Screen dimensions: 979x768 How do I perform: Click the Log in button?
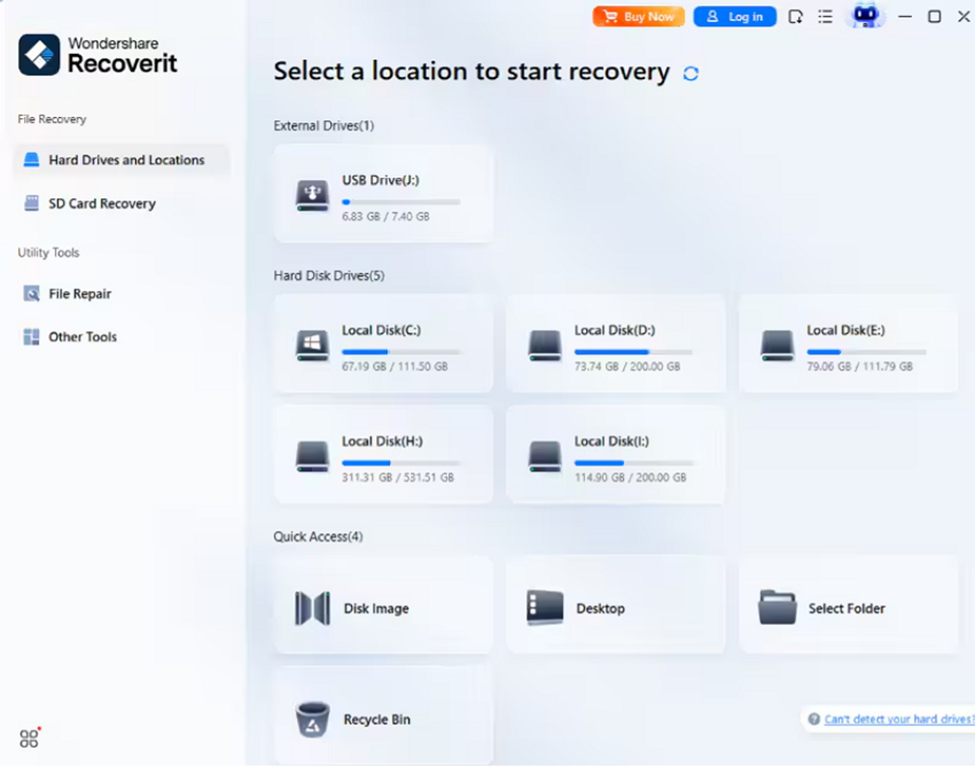pyautogui.click(x=737, y=17)
